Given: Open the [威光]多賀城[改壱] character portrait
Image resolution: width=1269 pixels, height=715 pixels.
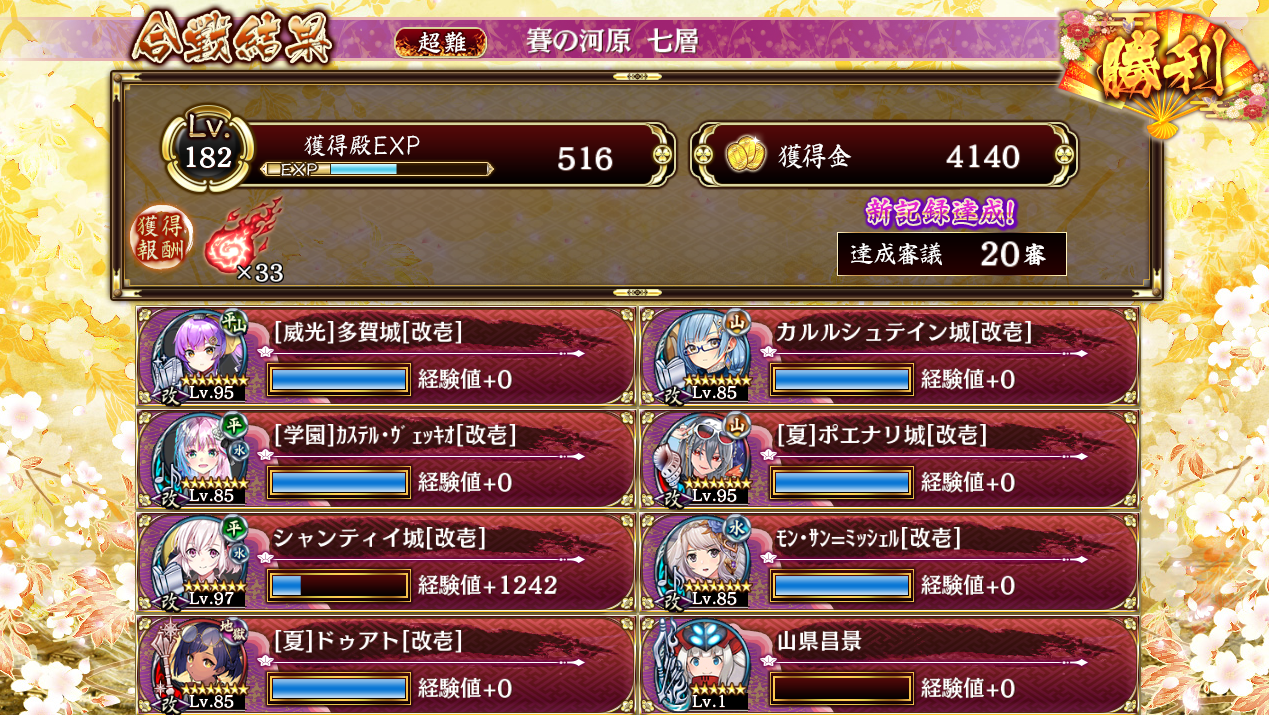Looking at the screenshot, I should tap(200, 356).
